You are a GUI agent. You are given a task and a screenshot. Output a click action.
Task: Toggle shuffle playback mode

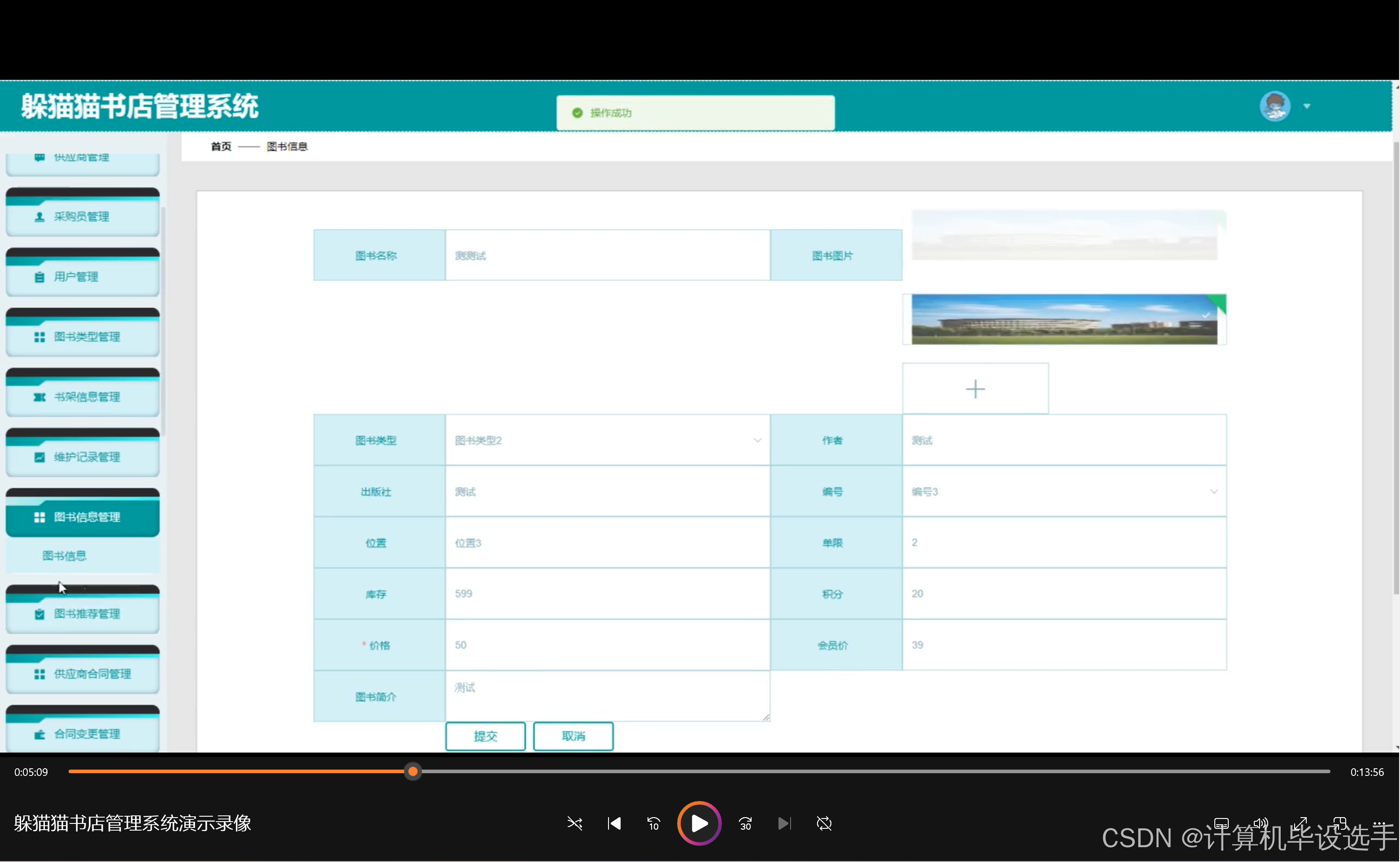574,823
